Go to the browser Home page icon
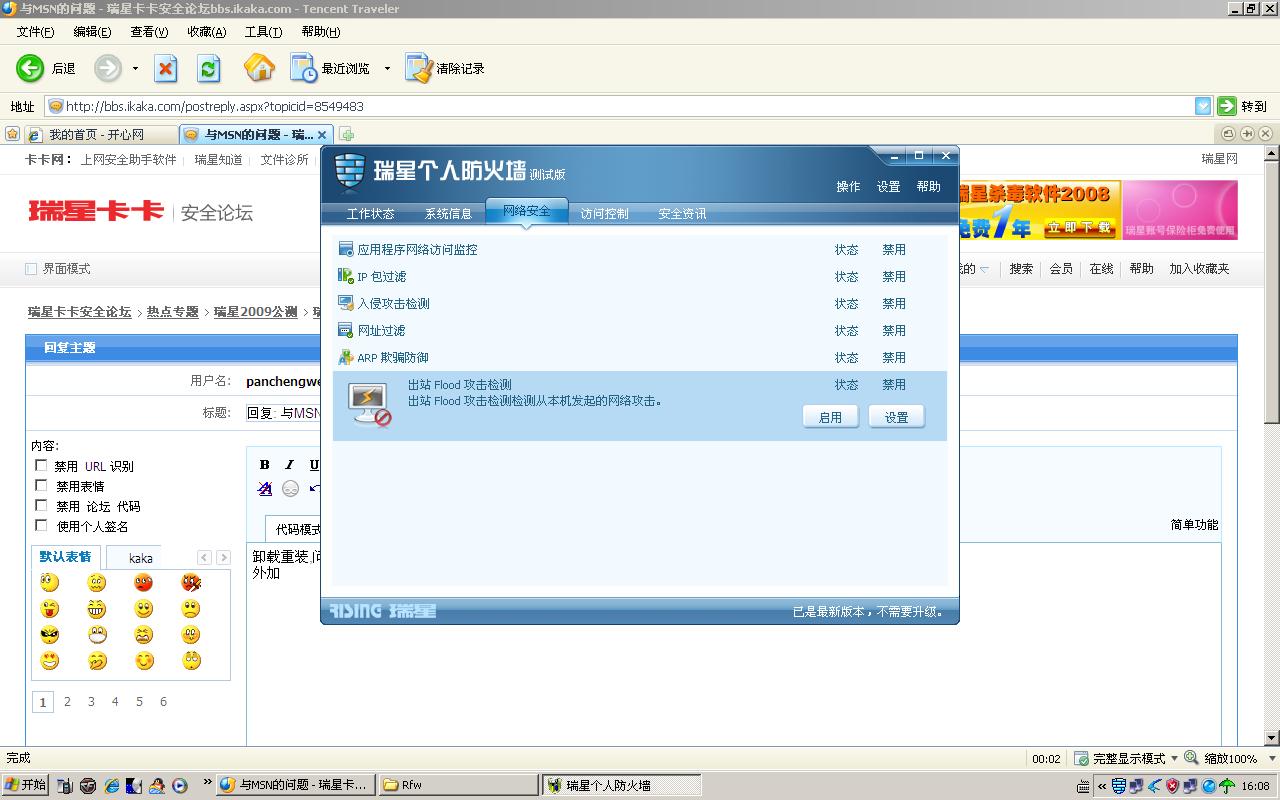This screenshot has width=1280, height=800. 259,68
